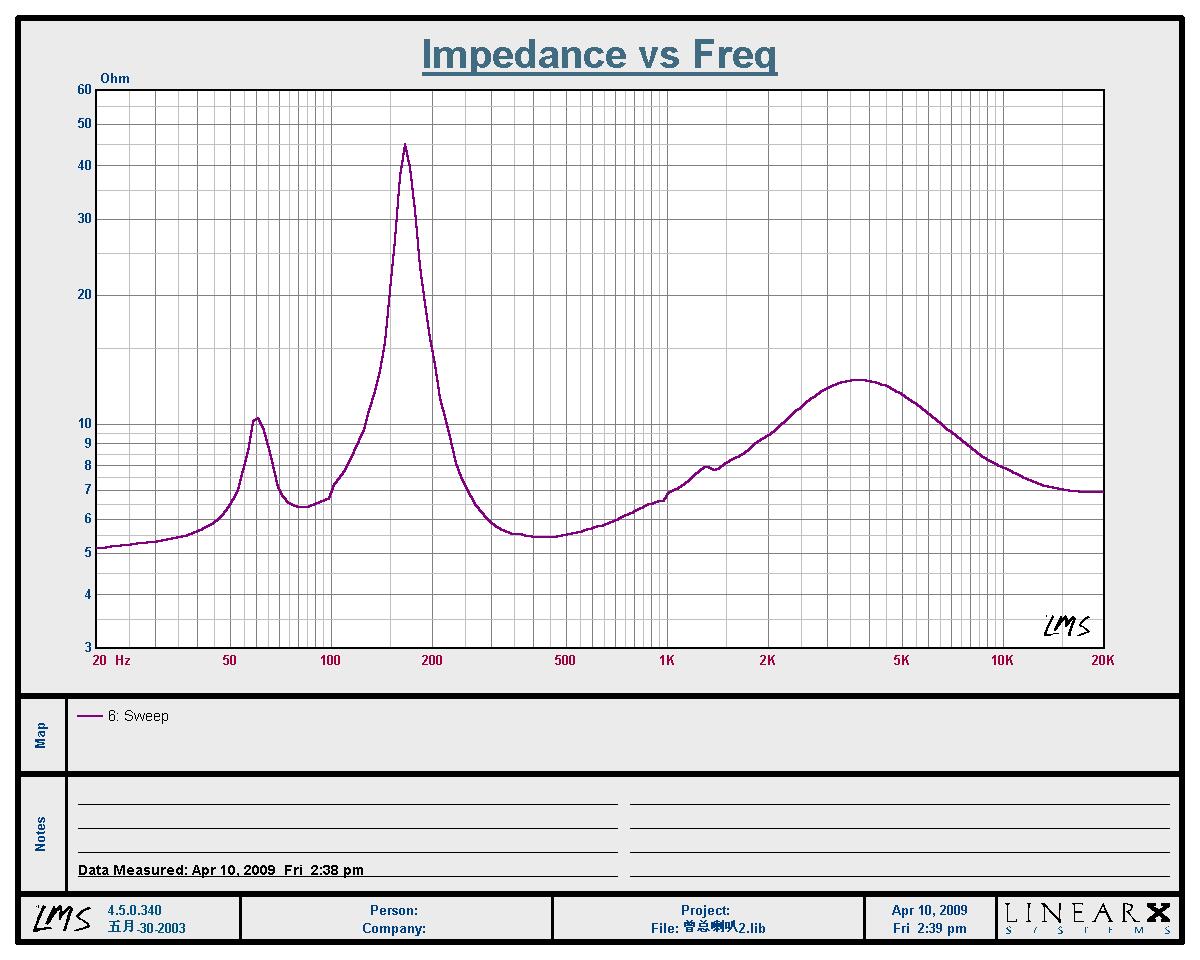Click the small curve peak near 60 Hz
The image size is (1200, 960).
(257, 418)
